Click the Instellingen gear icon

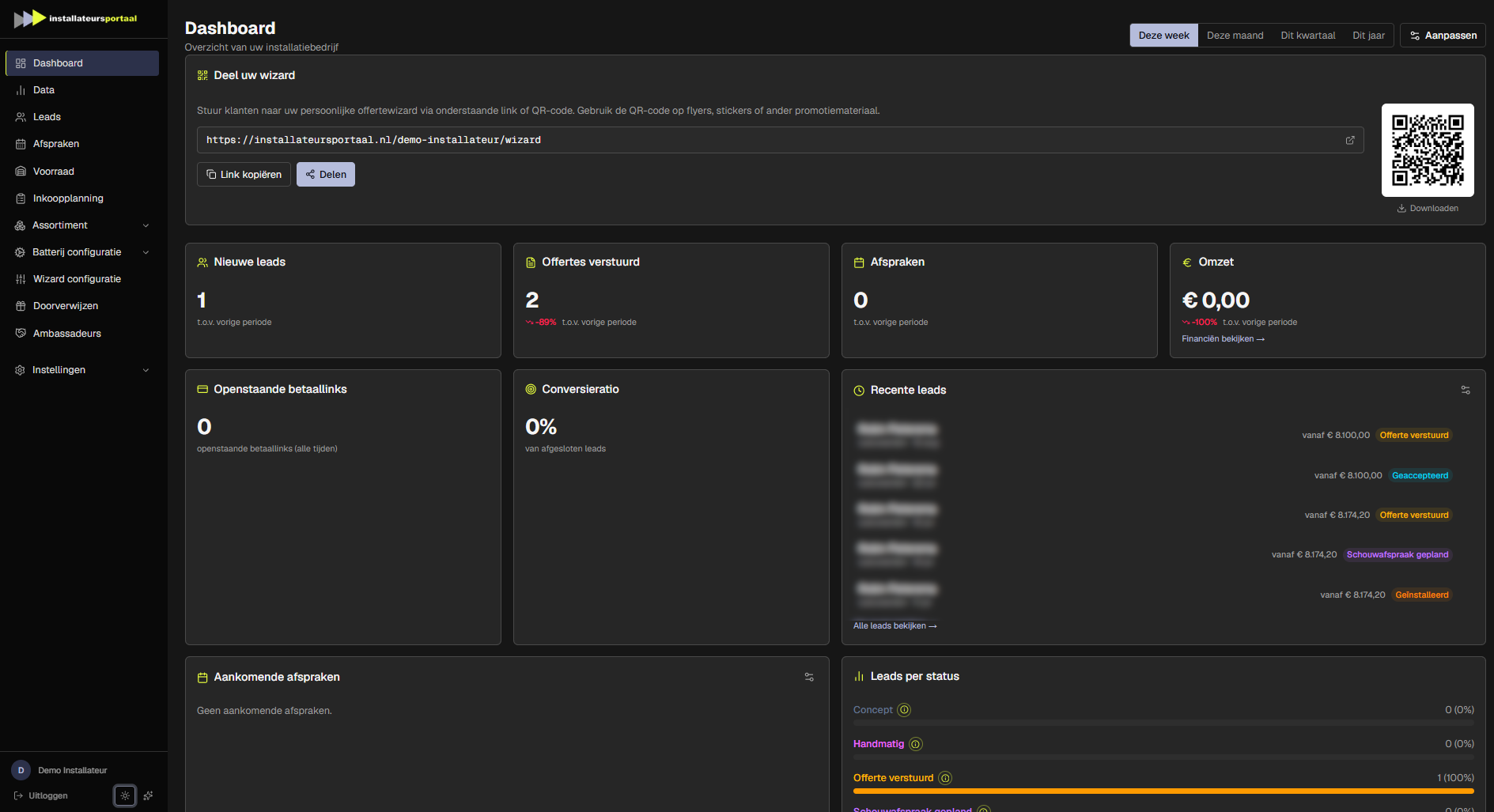20,370
